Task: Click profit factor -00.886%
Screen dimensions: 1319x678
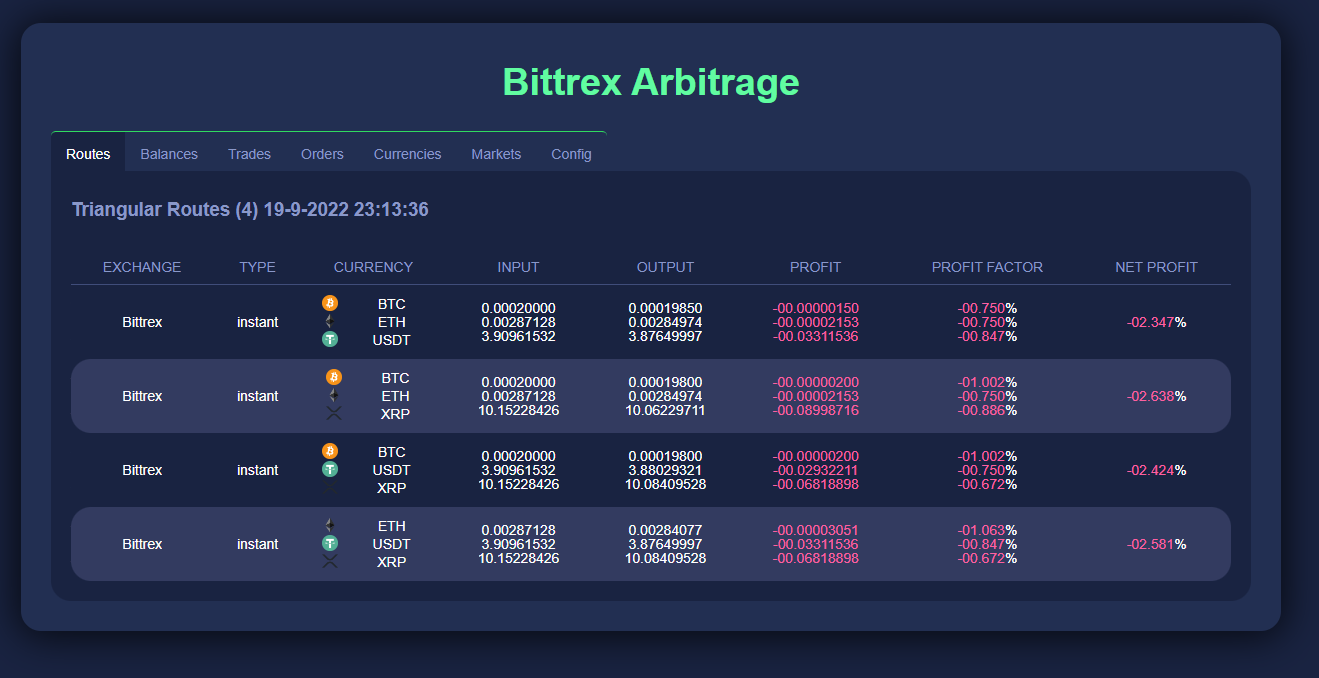Action: point(987,410)
